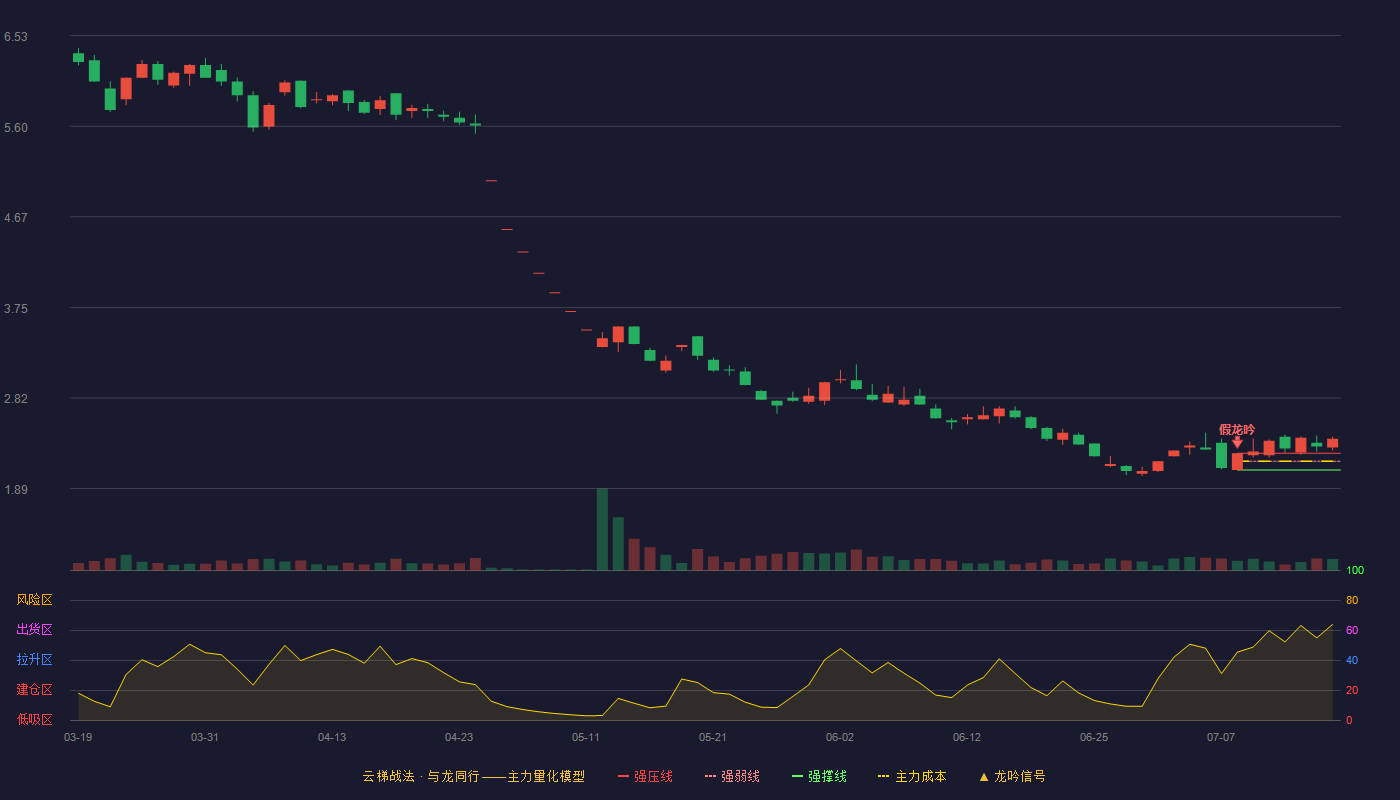This screenshot has width=1400, height=800.
Task: Click the 06-12 date label
Action: pyautogui.click(x=967, y=737)
